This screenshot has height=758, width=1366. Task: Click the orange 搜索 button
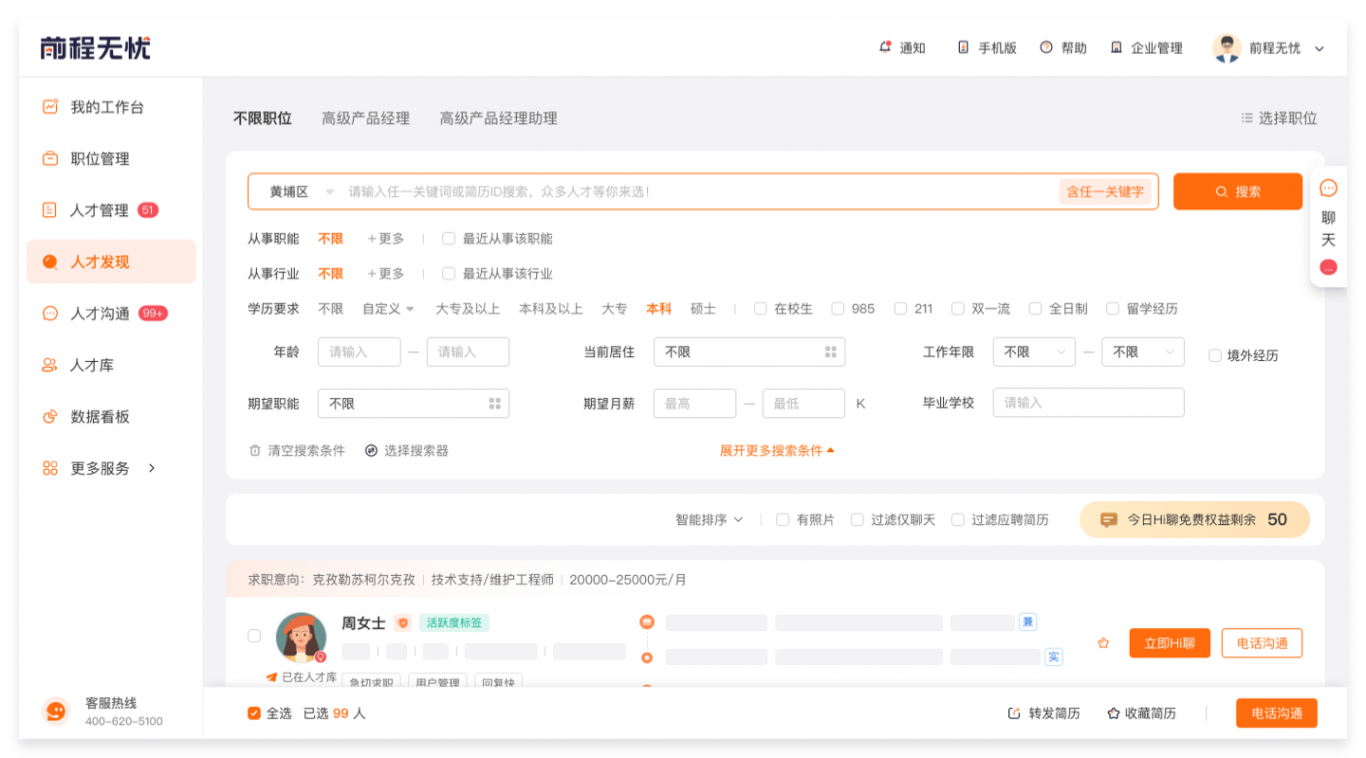1238,191
